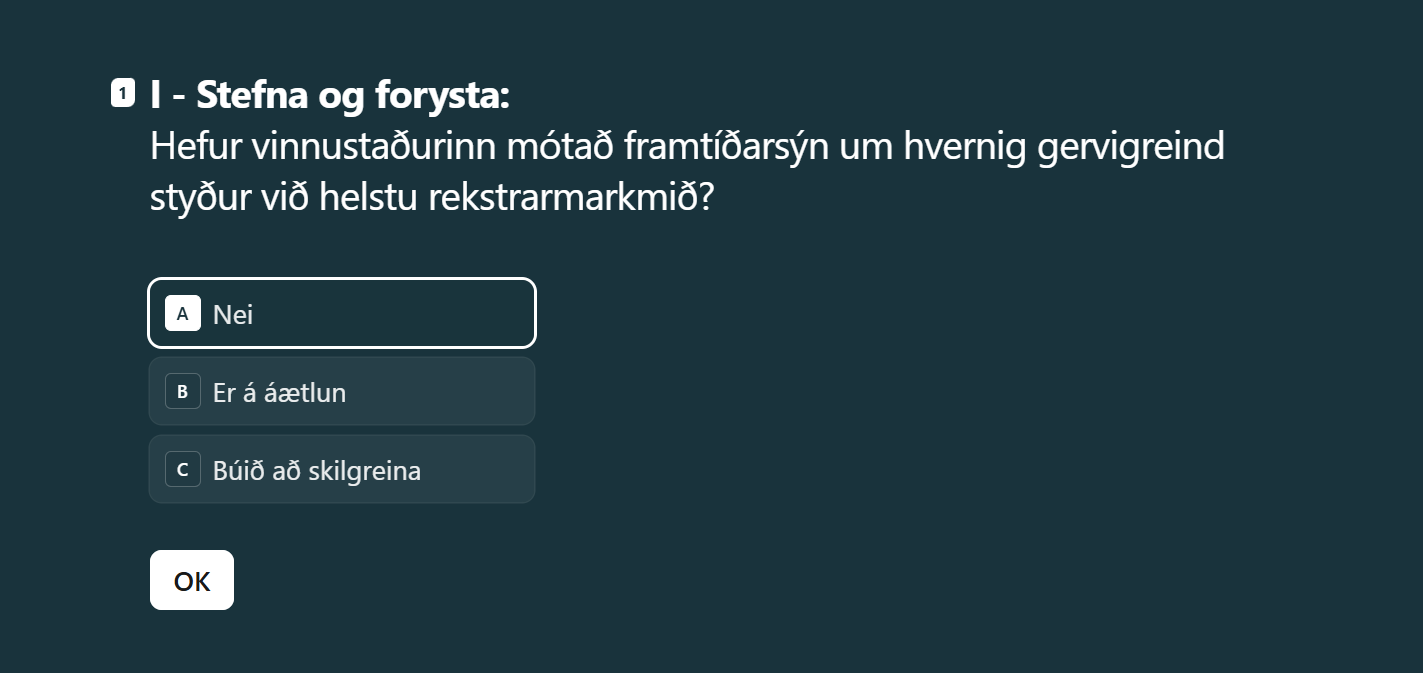
Task: Click inside the Er á áætlun answer box
Action: click(341, 391)
